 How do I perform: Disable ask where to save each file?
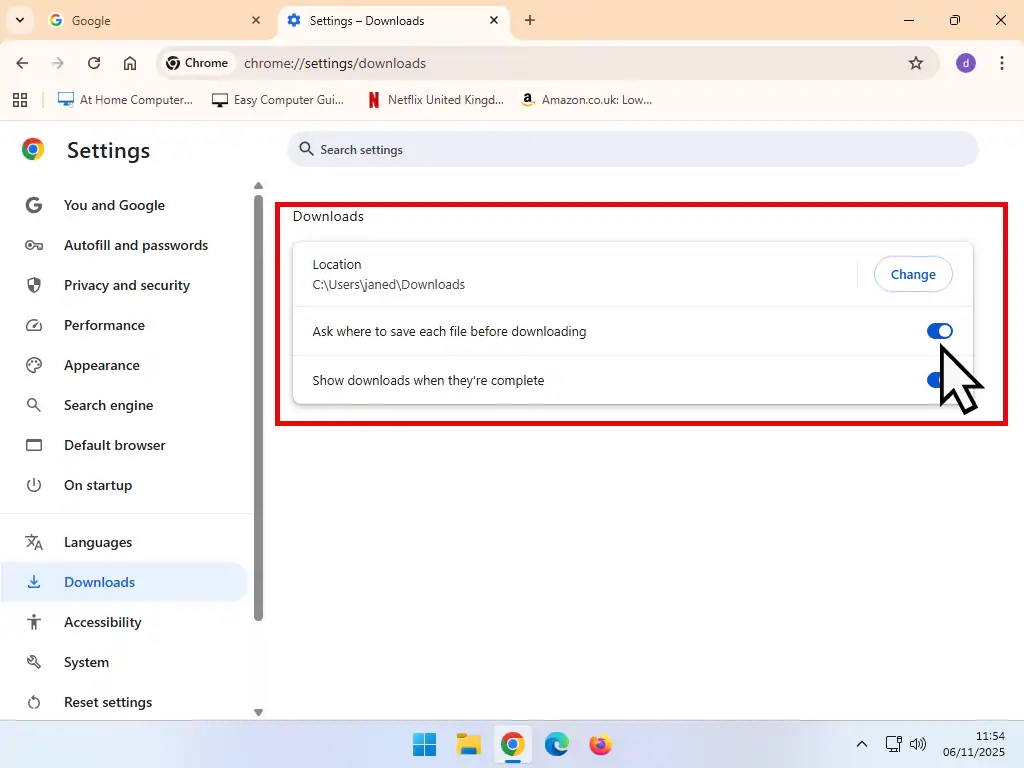click(x=939, y=331)
